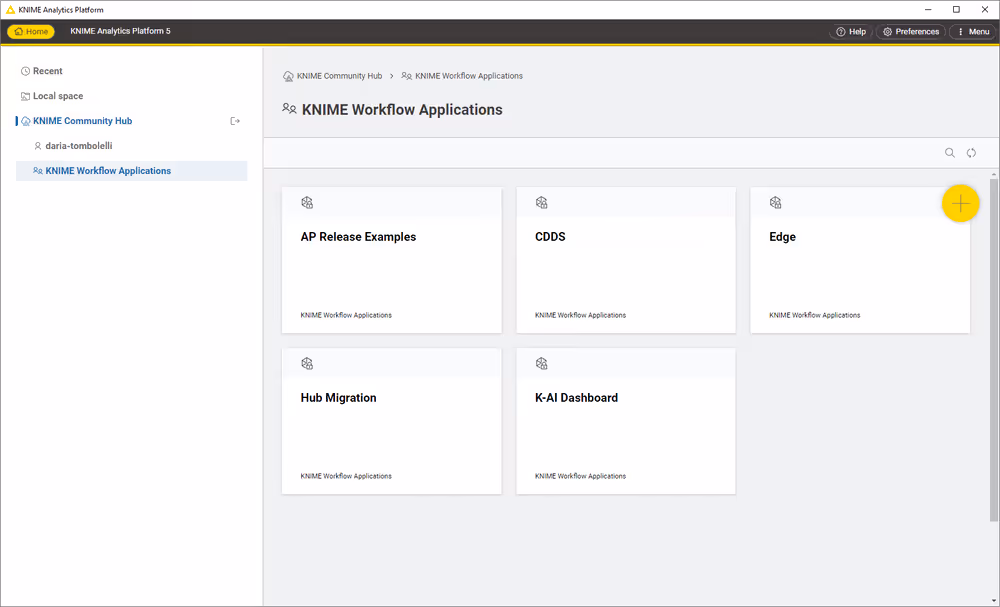Switch to the KNIME Analytics Platform 5 tab
Viewport: 1000px width, 607px height.
[120, 31]
